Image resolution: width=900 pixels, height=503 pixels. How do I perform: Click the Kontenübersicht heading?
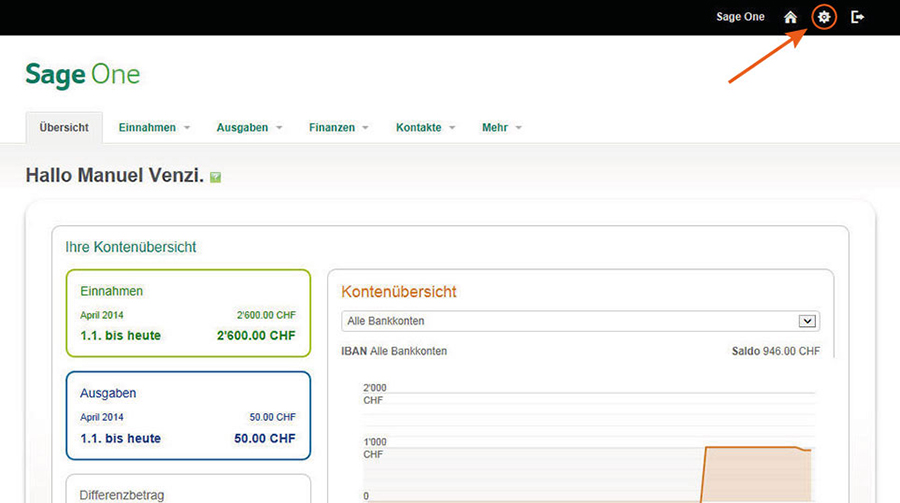(398, 292)
